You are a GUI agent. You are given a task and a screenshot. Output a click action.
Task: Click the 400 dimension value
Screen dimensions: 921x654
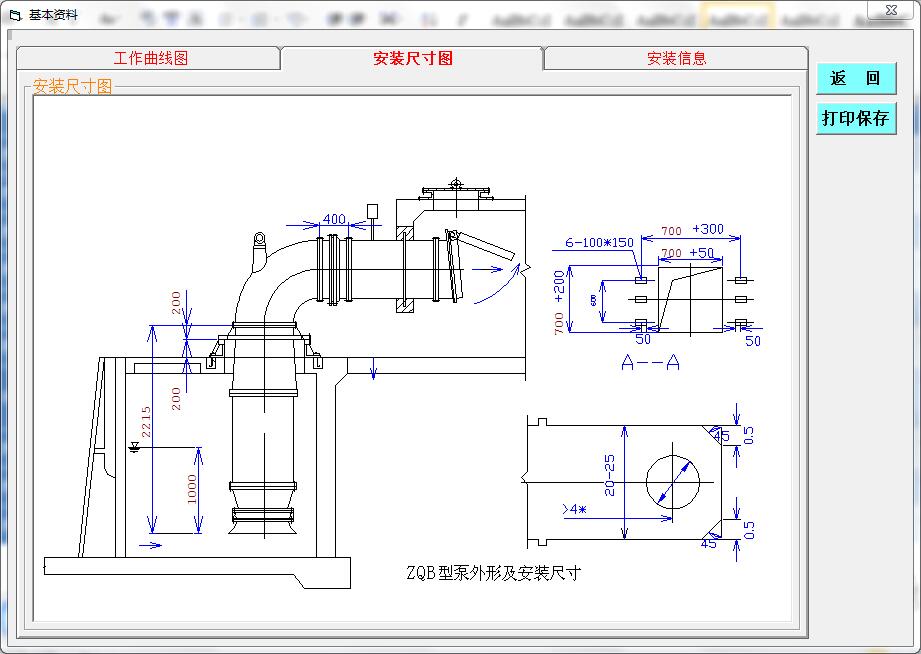click(x=334, y=219)
